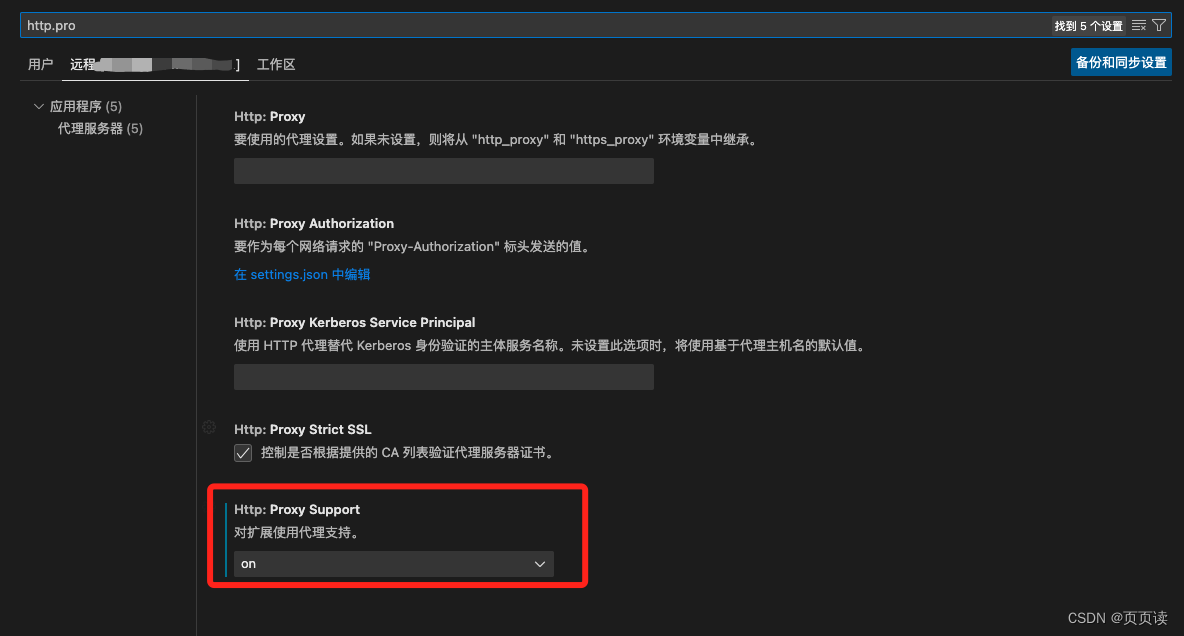Viewport: 1184px width, 636px height.
Task: Clear settings search input icon
Action: pyautogui.click(x=1139, y=26)
